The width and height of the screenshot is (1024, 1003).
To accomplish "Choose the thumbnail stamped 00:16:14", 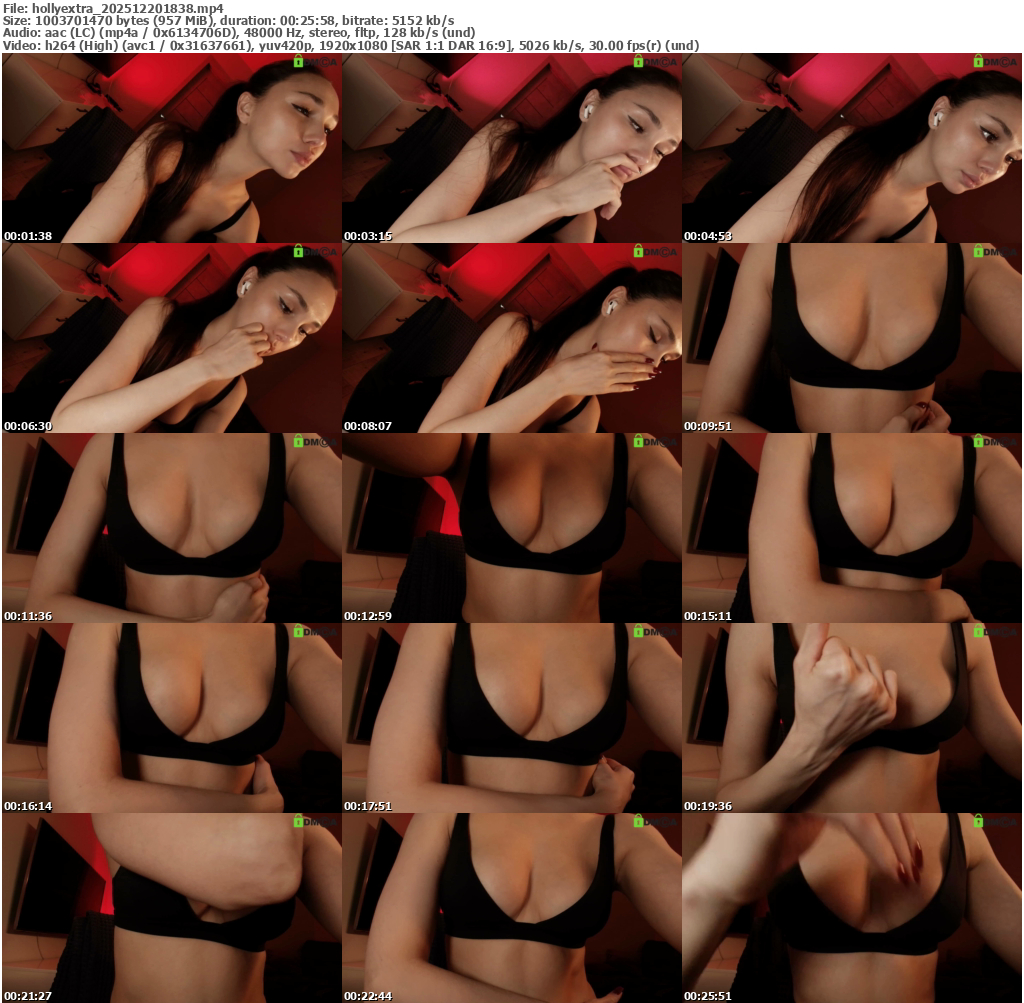I will 172,718.
